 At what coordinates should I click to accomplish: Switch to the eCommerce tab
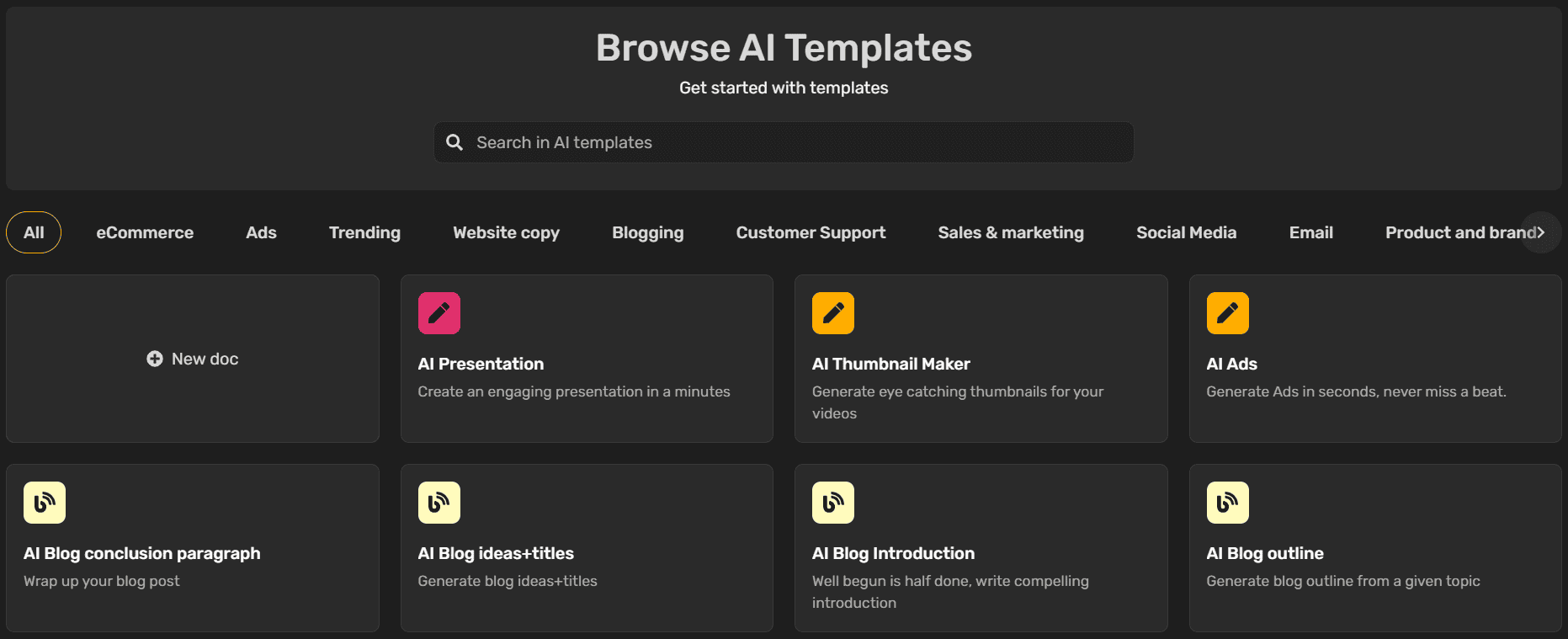coord(145,232)
